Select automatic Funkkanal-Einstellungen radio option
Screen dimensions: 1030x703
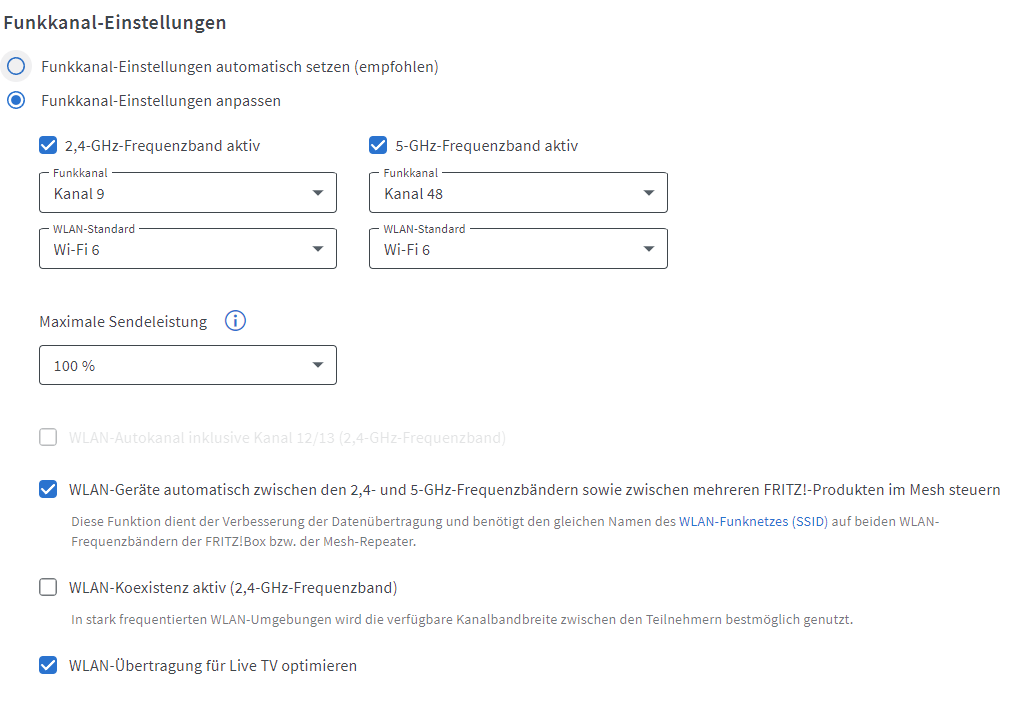pos(16,67)
